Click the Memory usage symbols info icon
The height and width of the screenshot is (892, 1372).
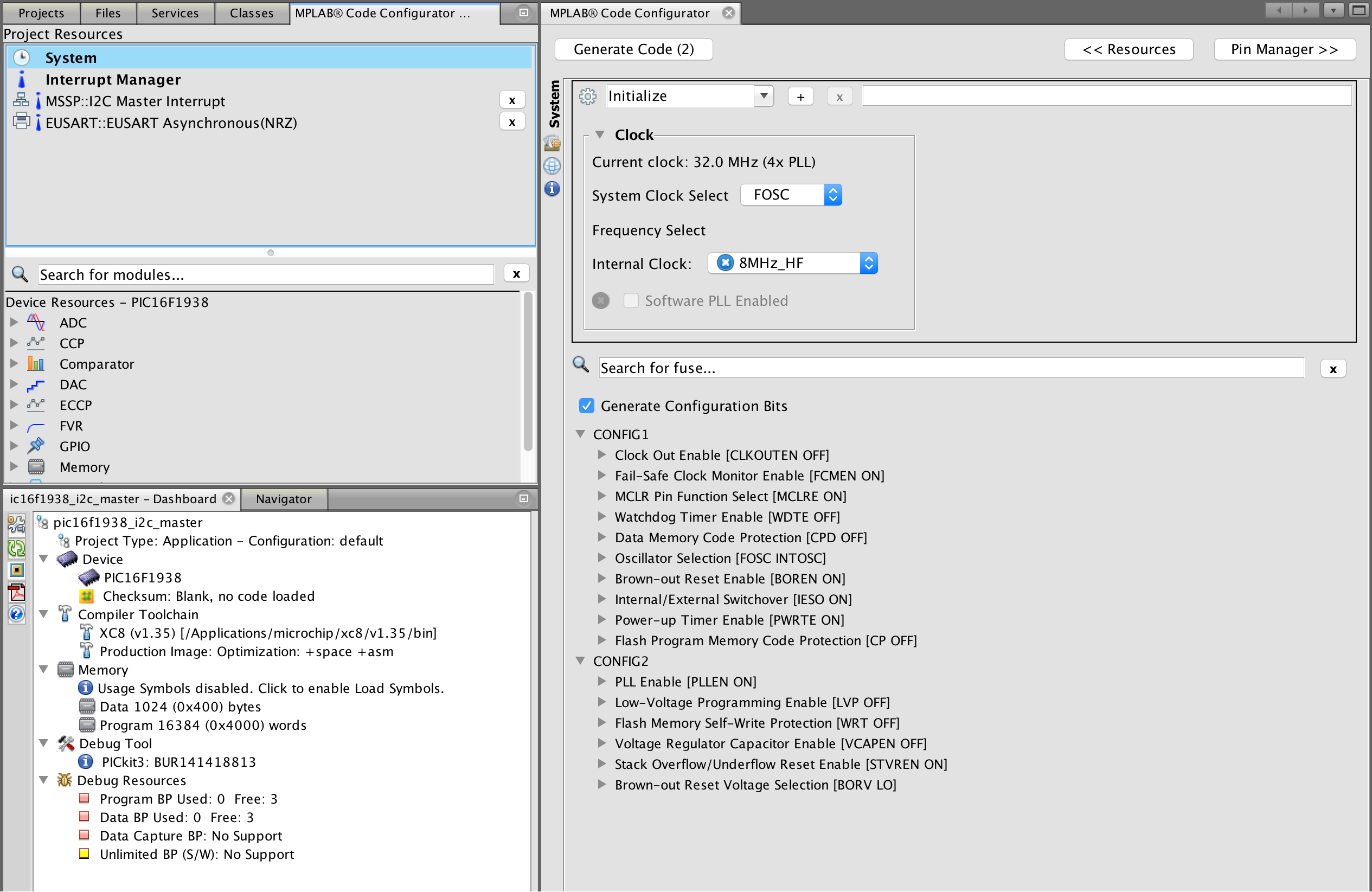85,688
